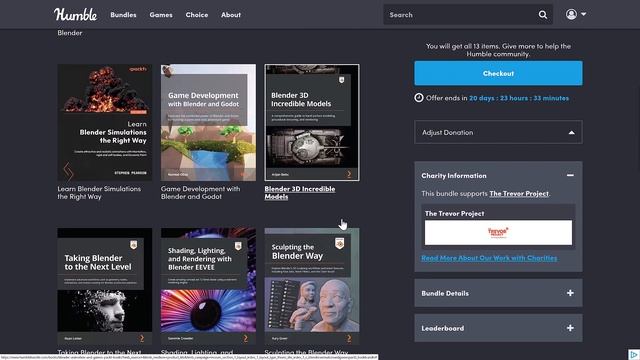Collapse Charity Information with minus icon
Screen dimensions: 640x360
tap(570, 176)
